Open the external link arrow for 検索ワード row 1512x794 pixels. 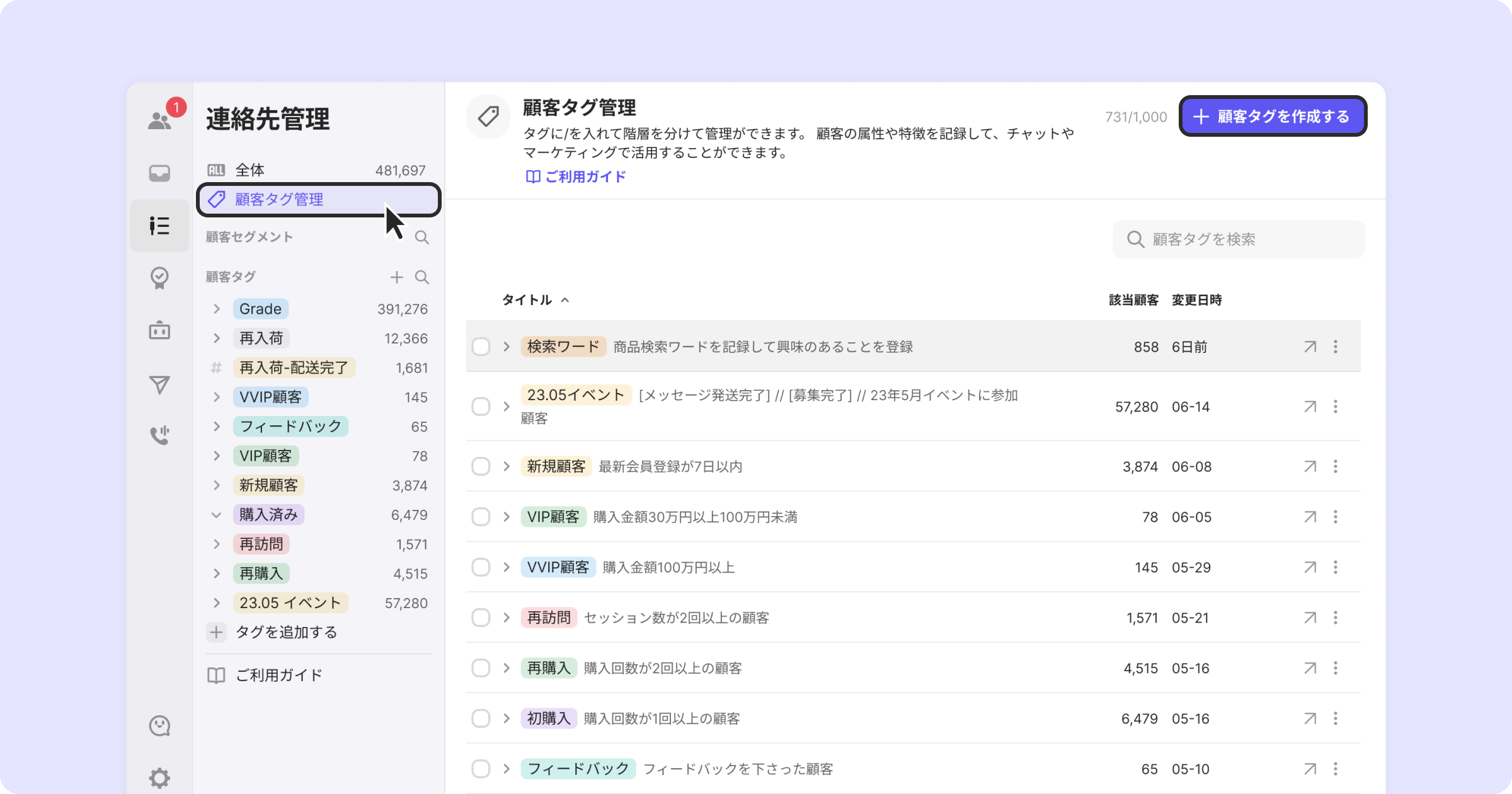1310,347
